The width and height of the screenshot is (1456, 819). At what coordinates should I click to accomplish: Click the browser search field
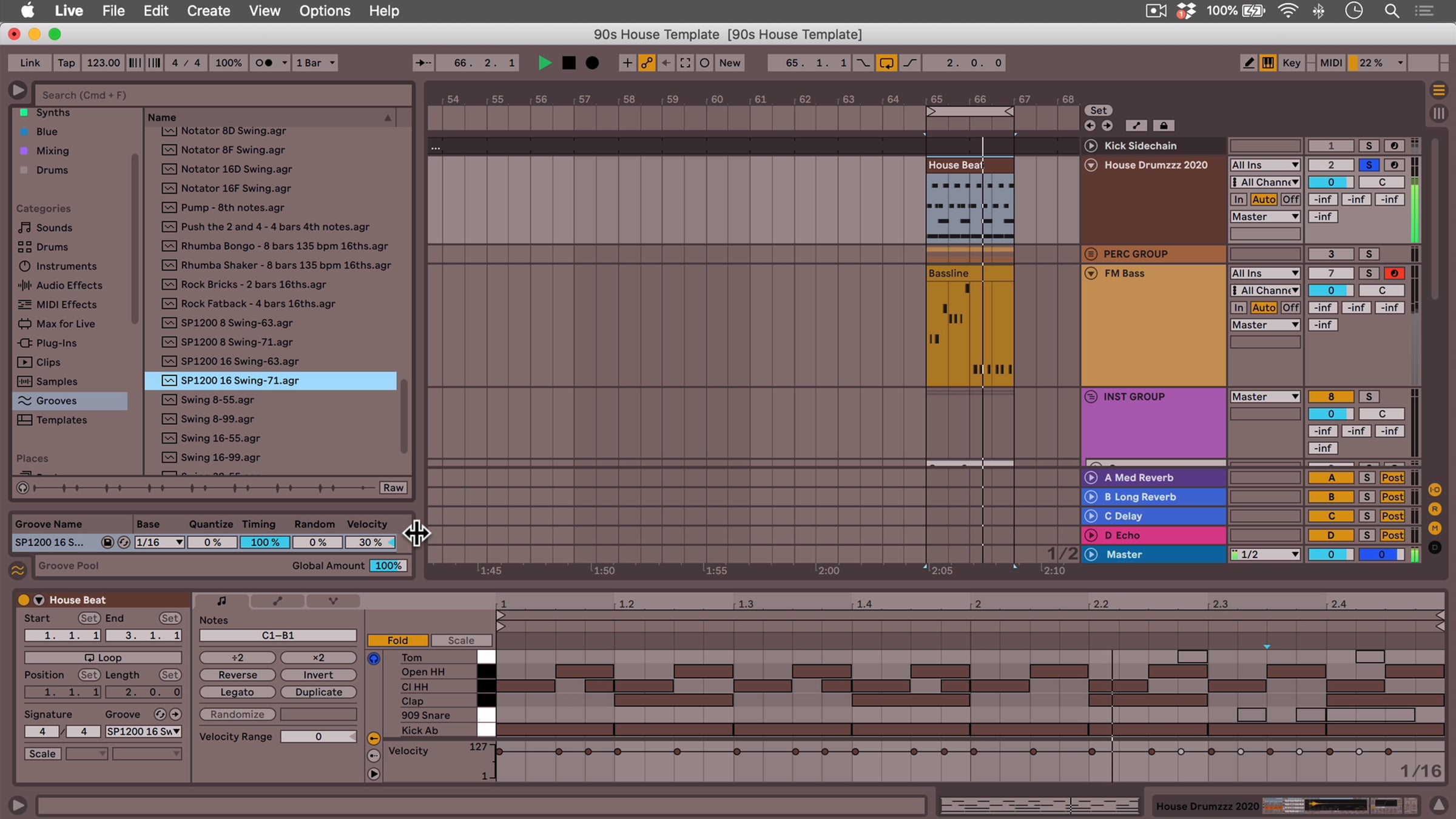[222, 95]
